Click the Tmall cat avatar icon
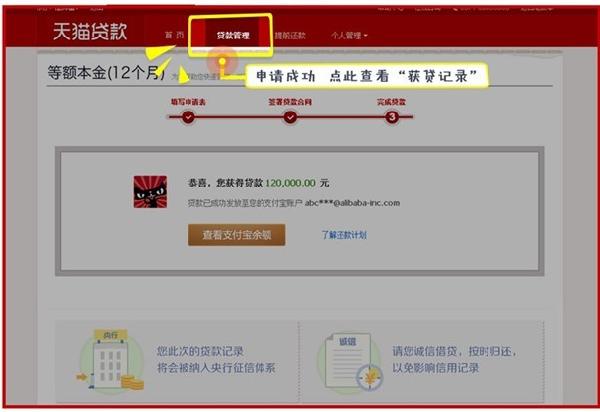 [150, 191]
